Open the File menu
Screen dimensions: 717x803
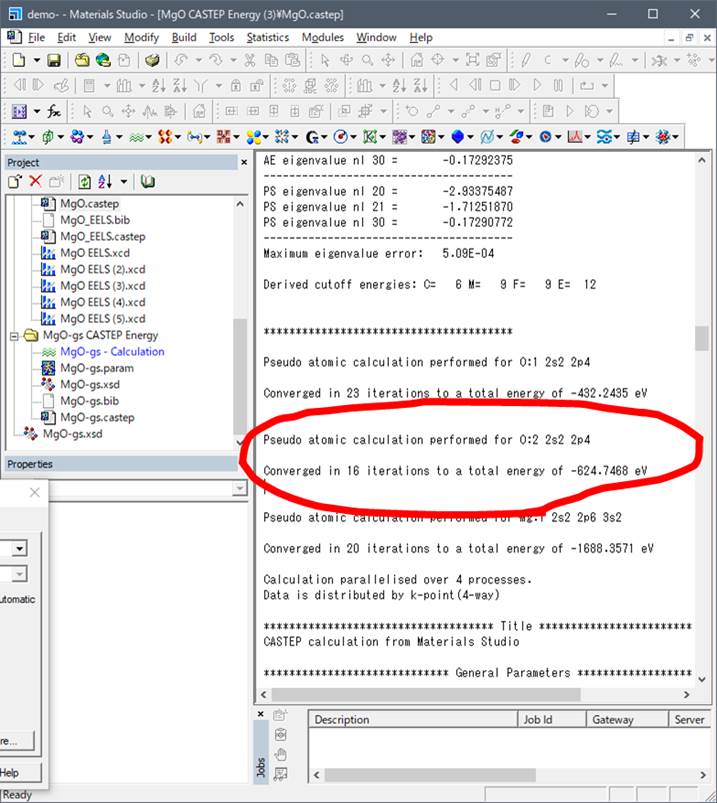click(x=36, y=37)
